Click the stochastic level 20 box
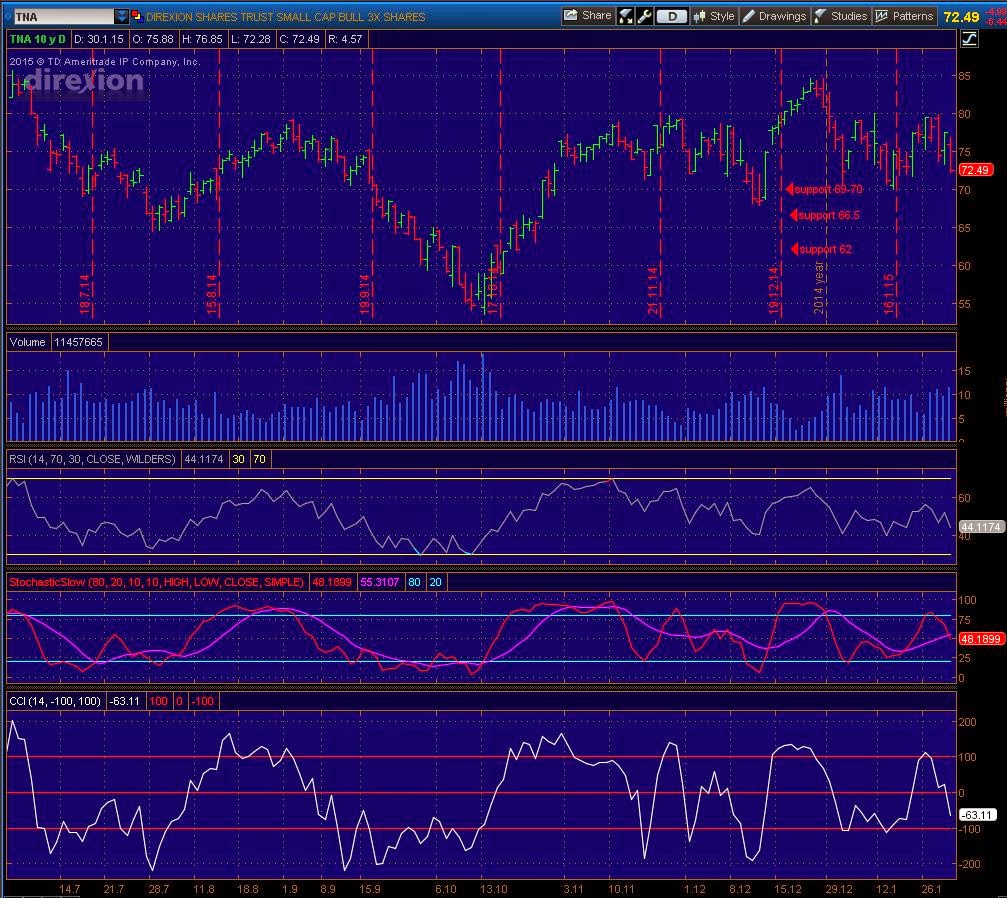This screenshot has height=898, width=1007. tap(435, 583)
